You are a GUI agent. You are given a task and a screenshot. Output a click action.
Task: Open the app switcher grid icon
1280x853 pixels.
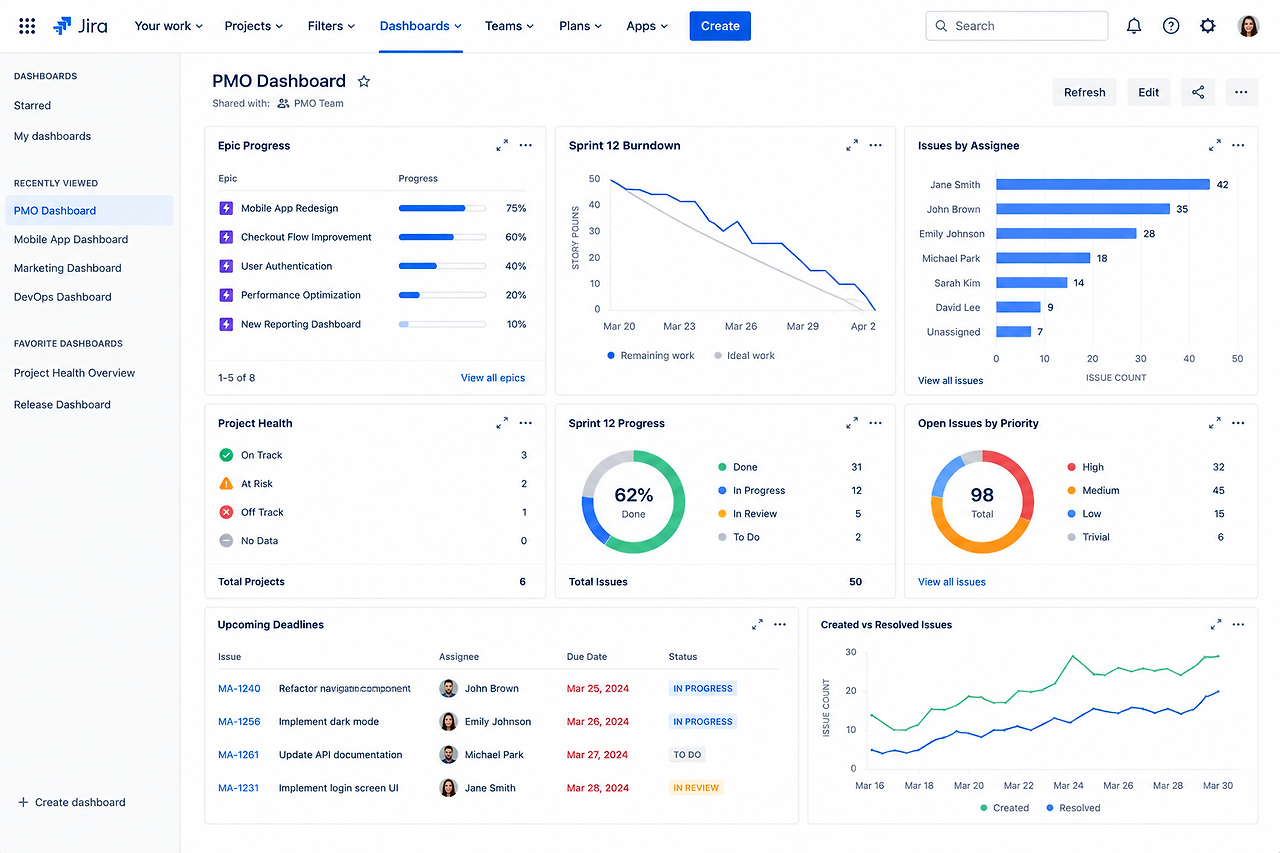[27, 26]
